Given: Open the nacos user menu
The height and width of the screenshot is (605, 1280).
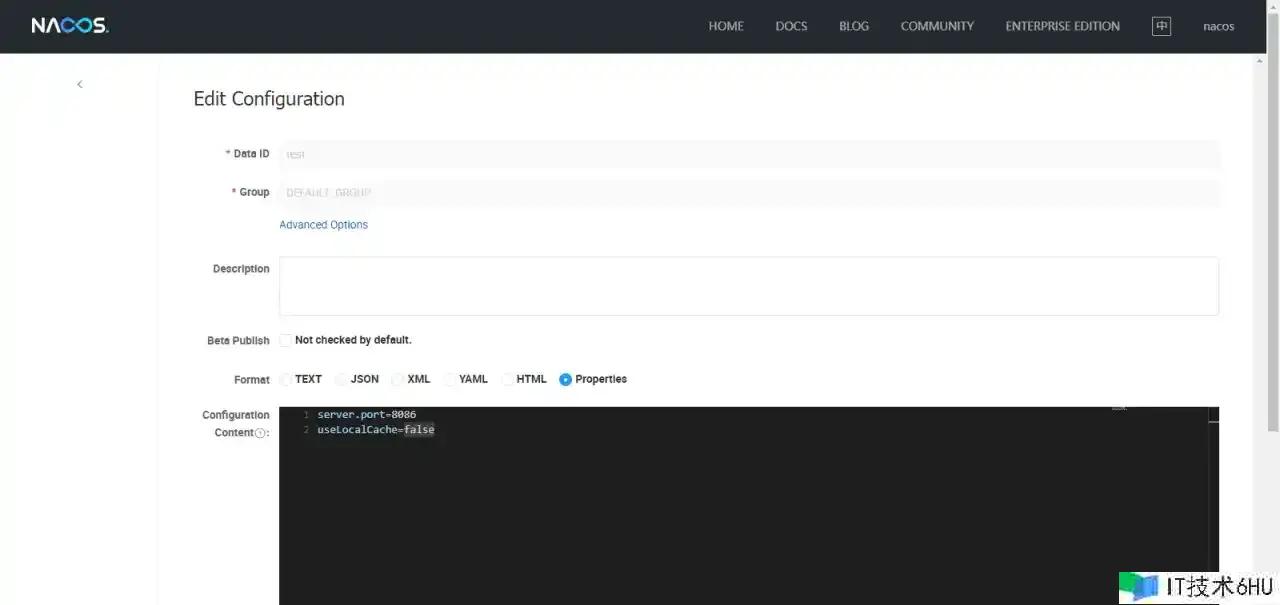Looking at the screenshot, I should click(1218, 26).
